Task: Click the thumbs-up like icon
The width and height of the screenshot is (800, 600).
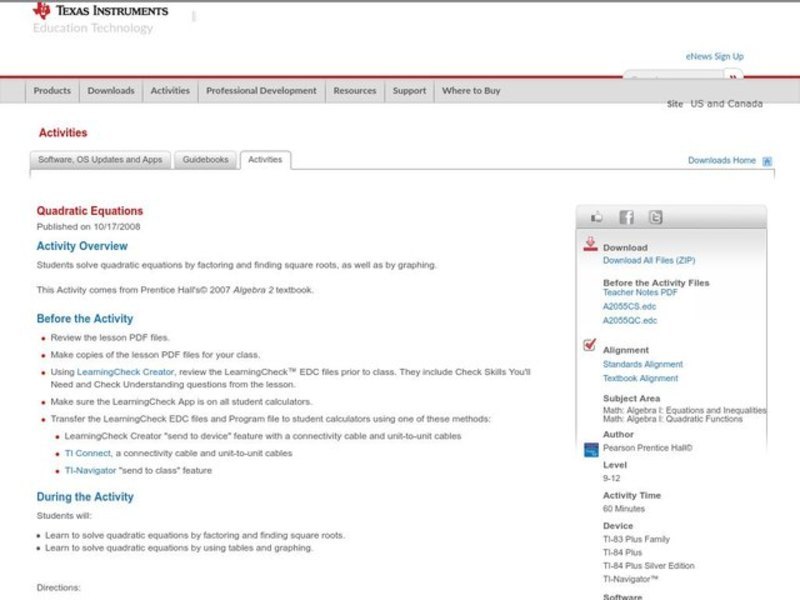Action: click(x=597, y=217)
